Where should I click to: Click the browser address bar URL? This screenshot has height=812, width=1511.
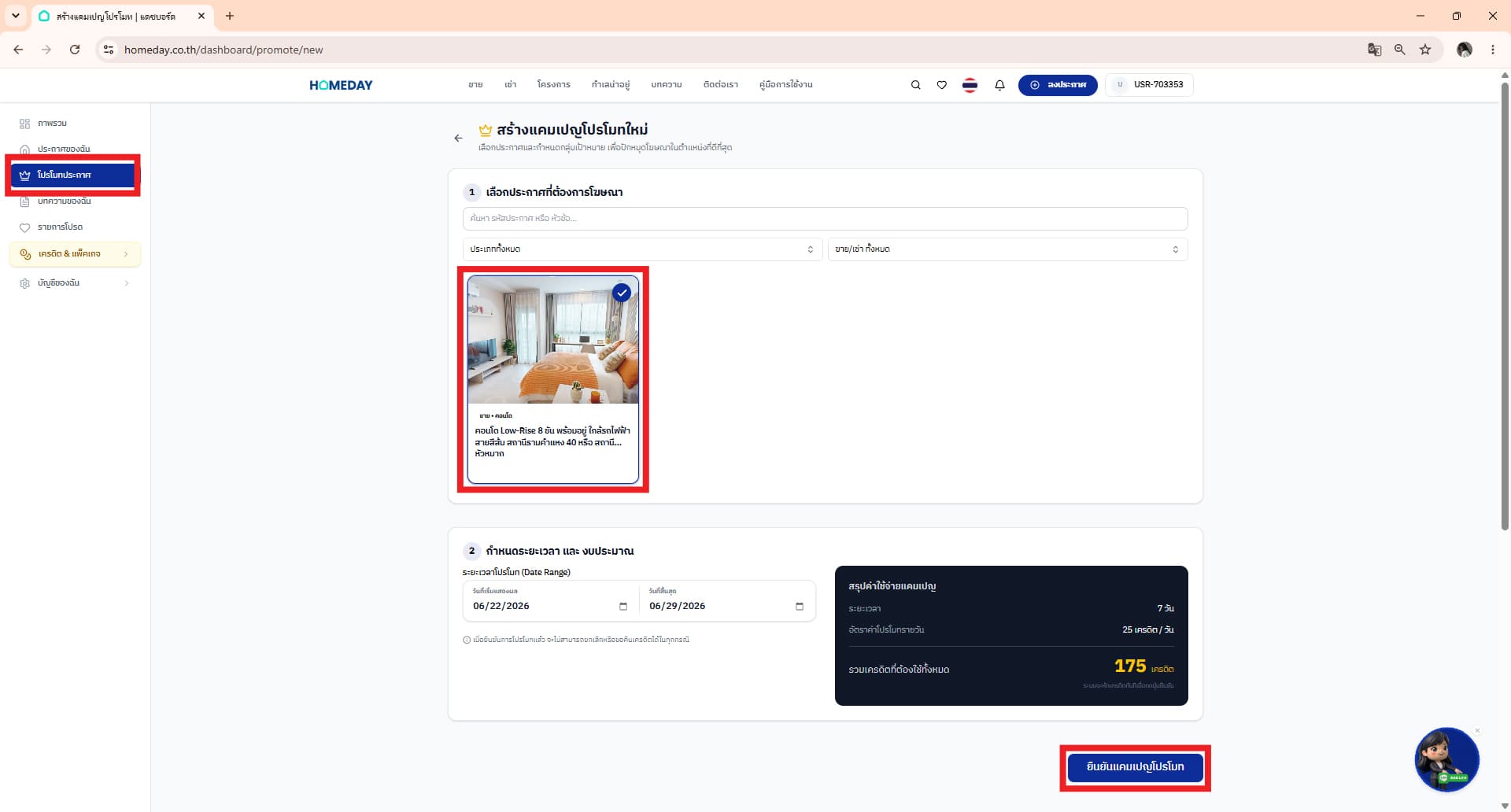tap(224, 50)
